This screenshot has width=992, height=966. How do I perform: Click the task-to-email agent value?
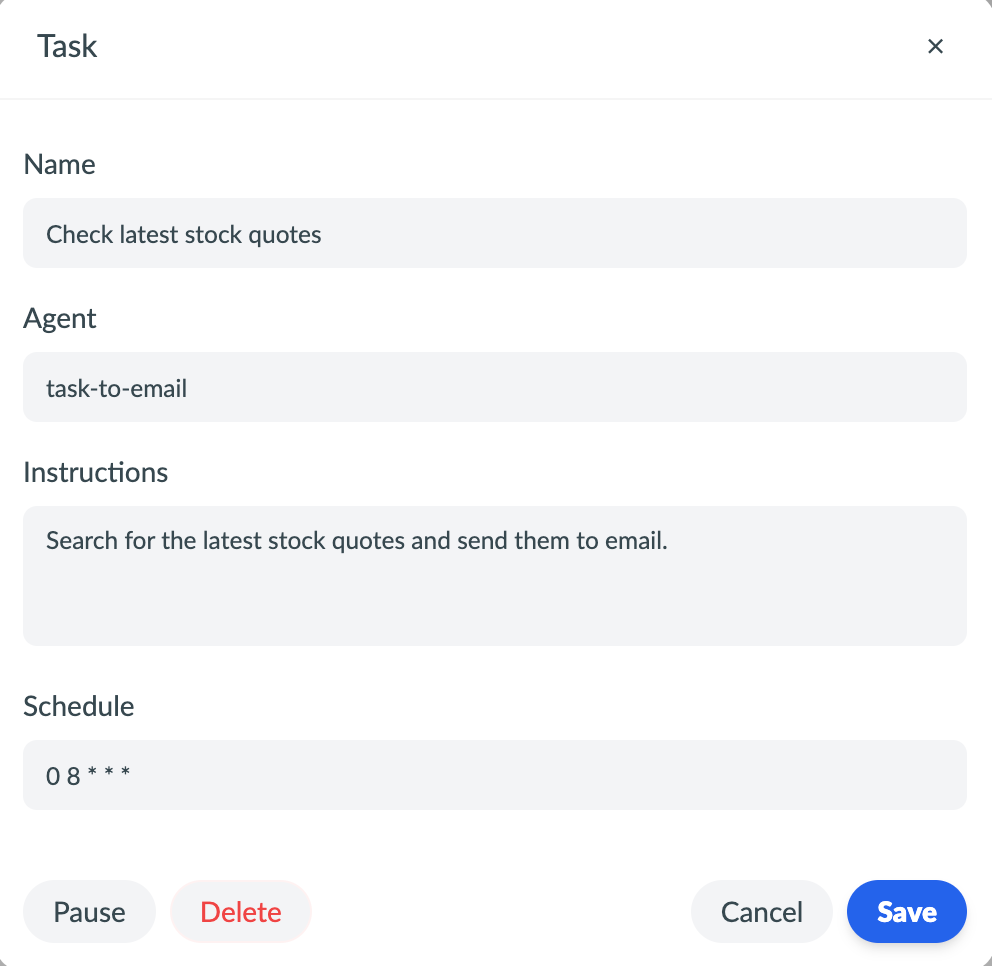(116, 388)
